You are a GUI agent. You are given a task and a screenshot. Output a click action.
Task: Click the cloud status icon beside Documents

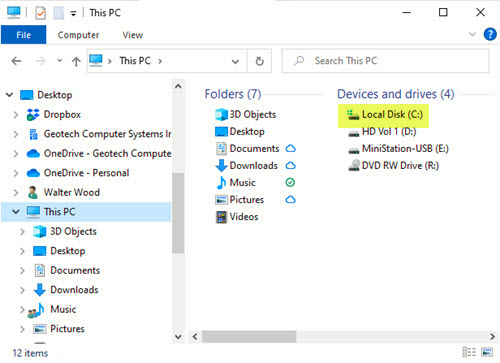click(x=291, y=148)
